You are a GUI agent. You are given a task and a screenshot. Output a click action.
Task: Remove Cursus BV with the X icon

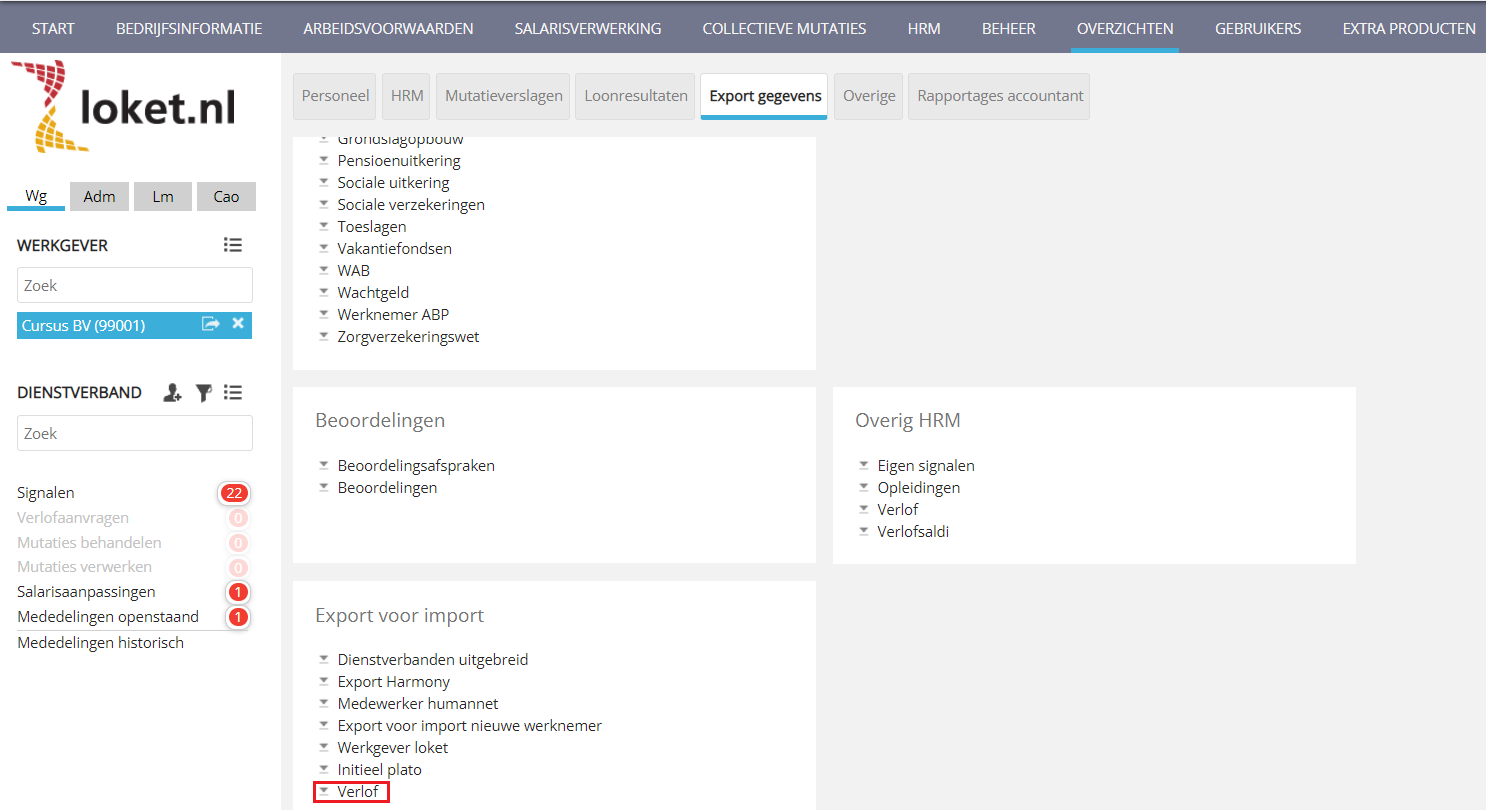(238, 324)
